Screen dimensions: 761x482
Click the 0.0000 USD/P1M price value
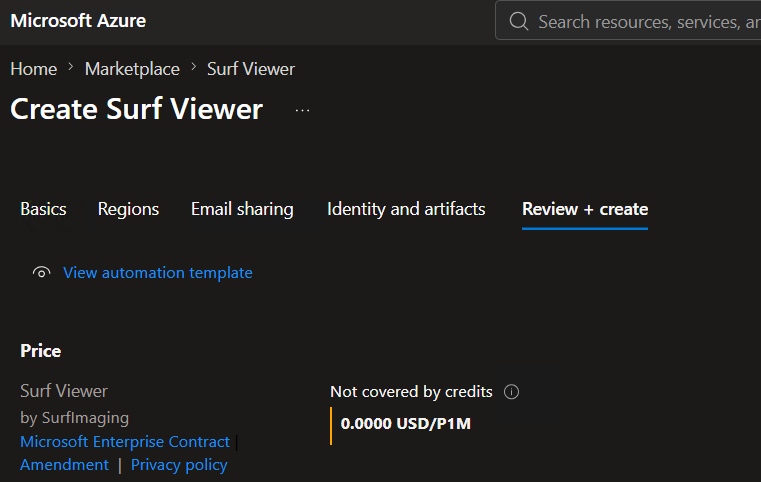406,424
